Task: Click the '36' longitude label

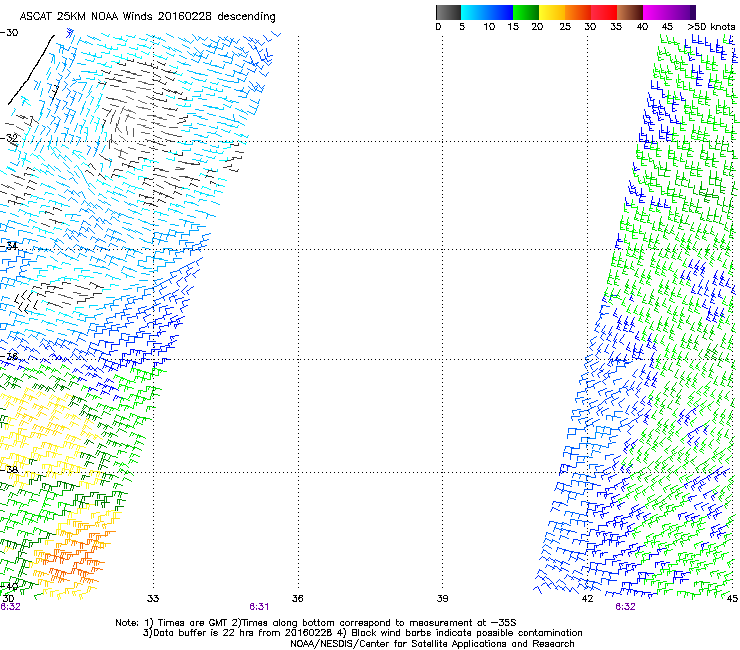Action: 297,599
